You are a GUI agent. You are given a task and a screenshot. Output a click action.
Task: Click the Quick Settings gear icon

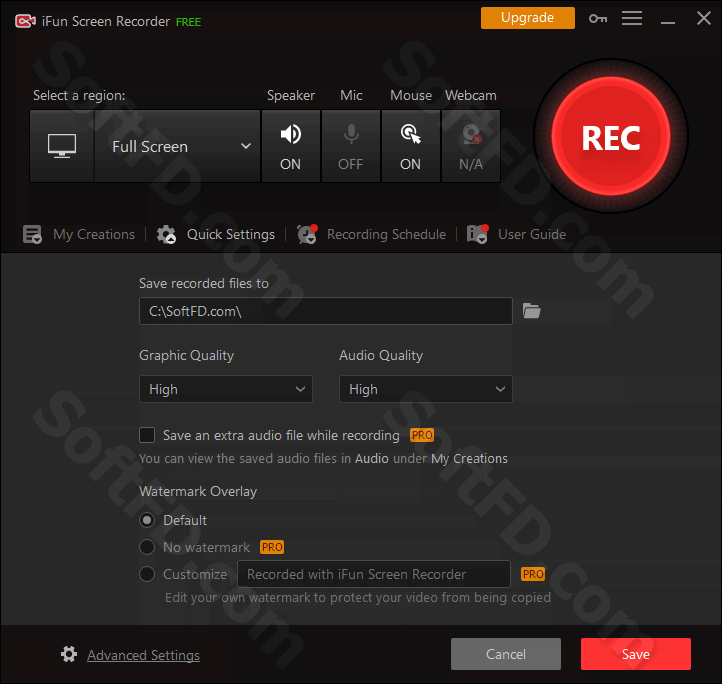[x=166, y=234]
